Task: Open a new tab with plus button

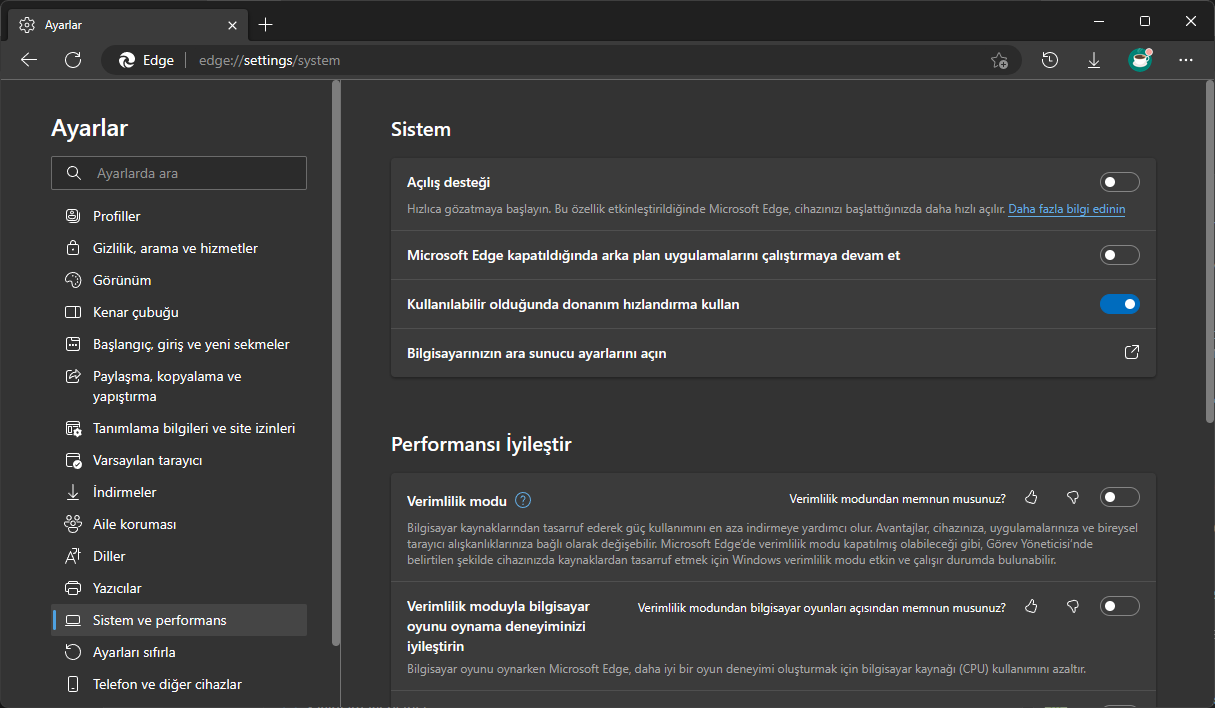Action: click(265, 24)
